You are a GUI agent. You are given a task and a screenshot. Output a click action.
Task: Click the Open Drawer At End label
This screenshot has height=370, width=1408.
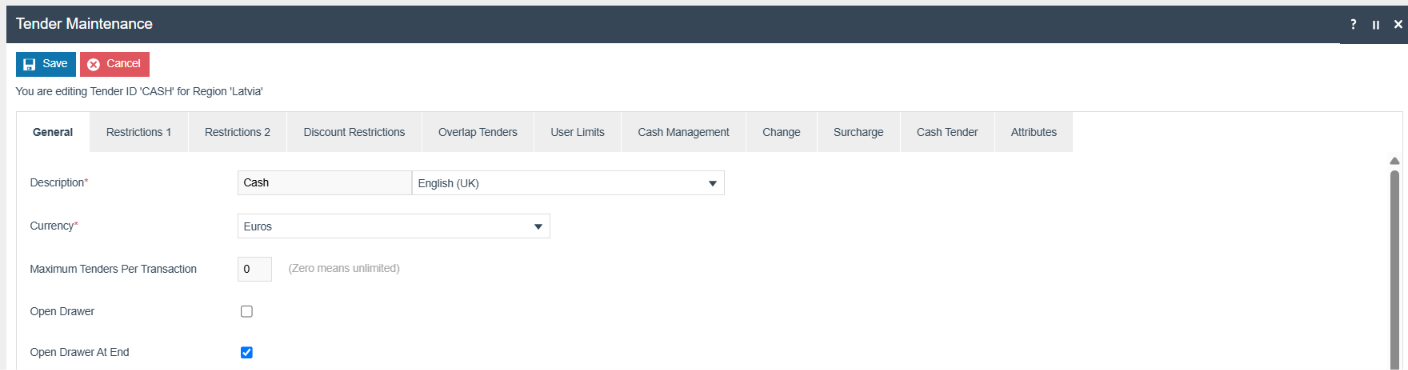click(x=80, y=352)
